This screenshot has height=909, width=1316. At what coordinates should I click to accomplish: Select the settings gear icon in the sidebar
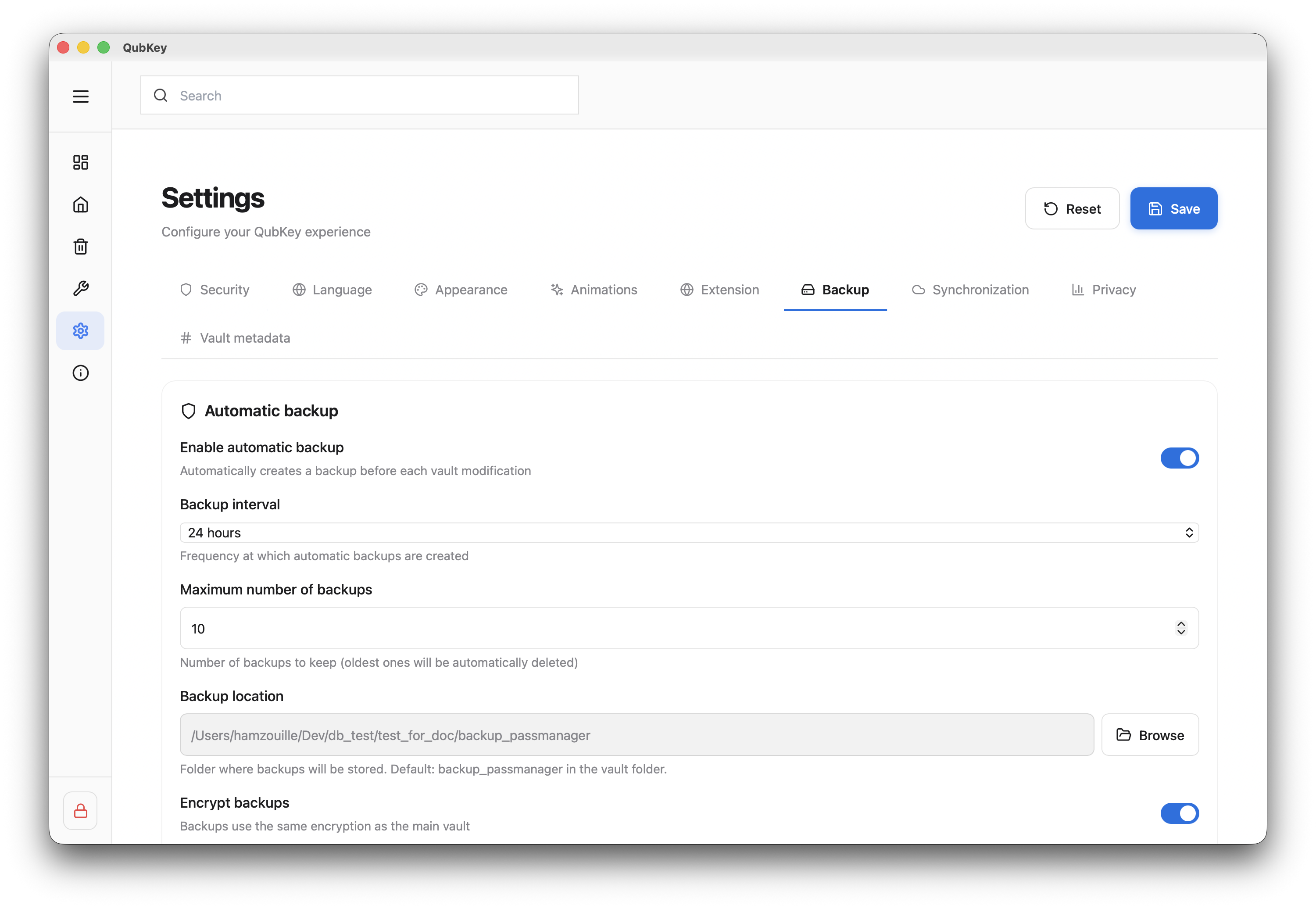click(80, 331)
